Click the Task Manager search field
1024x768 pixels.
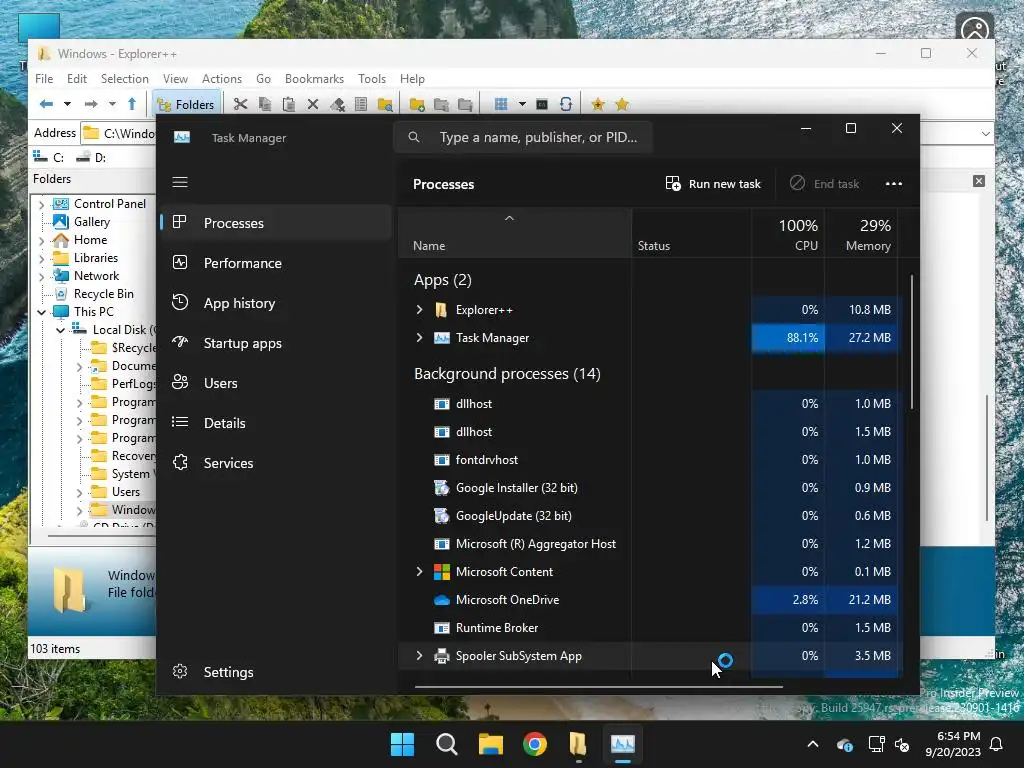pyautogui.click(x=523, y=137)
